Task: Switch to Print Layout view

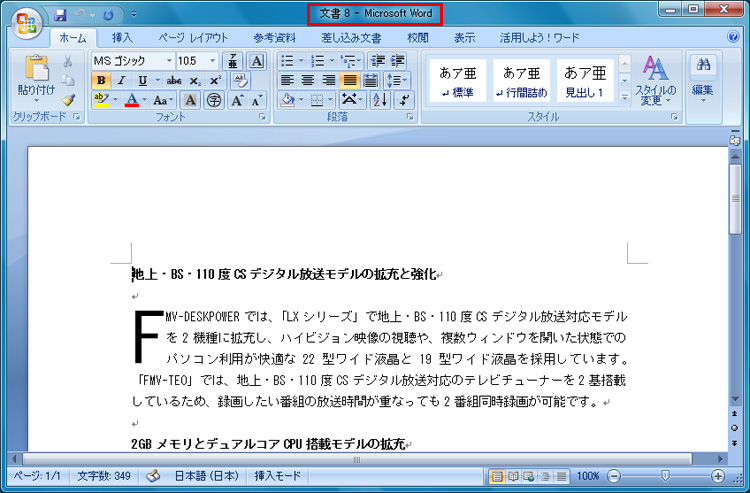Action: (x=497, y=476)
